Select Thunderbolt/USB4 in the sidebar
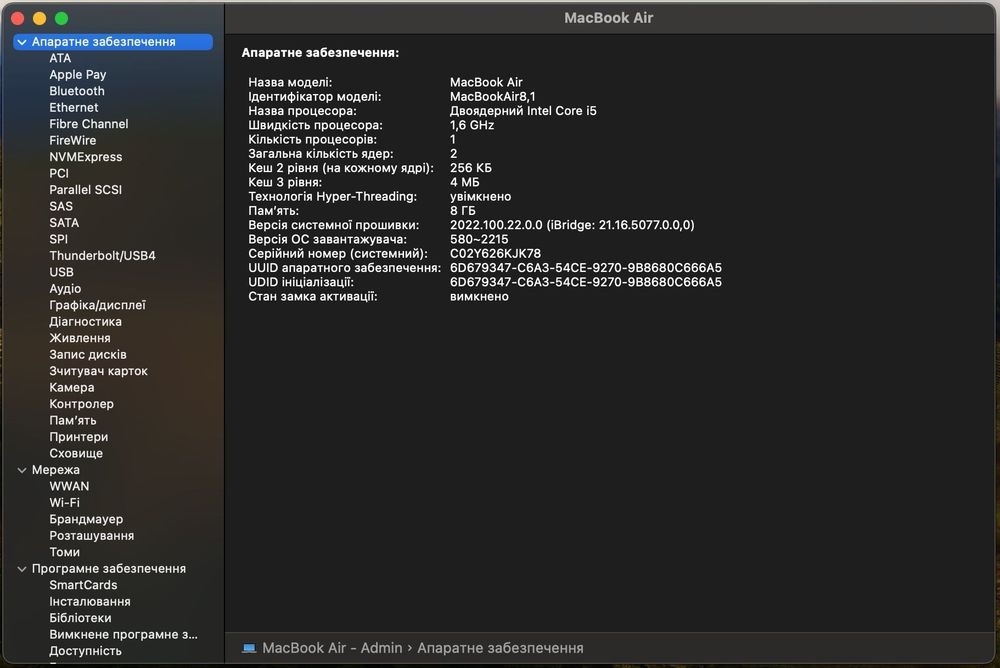1000x668 pixels. (103, 256)
